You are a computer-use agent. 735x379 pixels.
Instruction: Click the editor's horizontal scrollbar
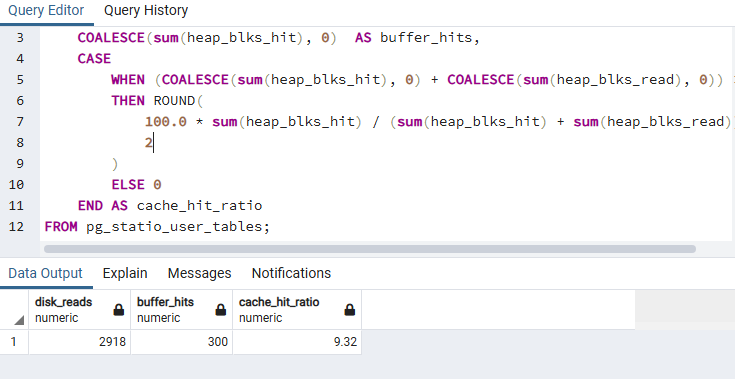coord(370,249)
